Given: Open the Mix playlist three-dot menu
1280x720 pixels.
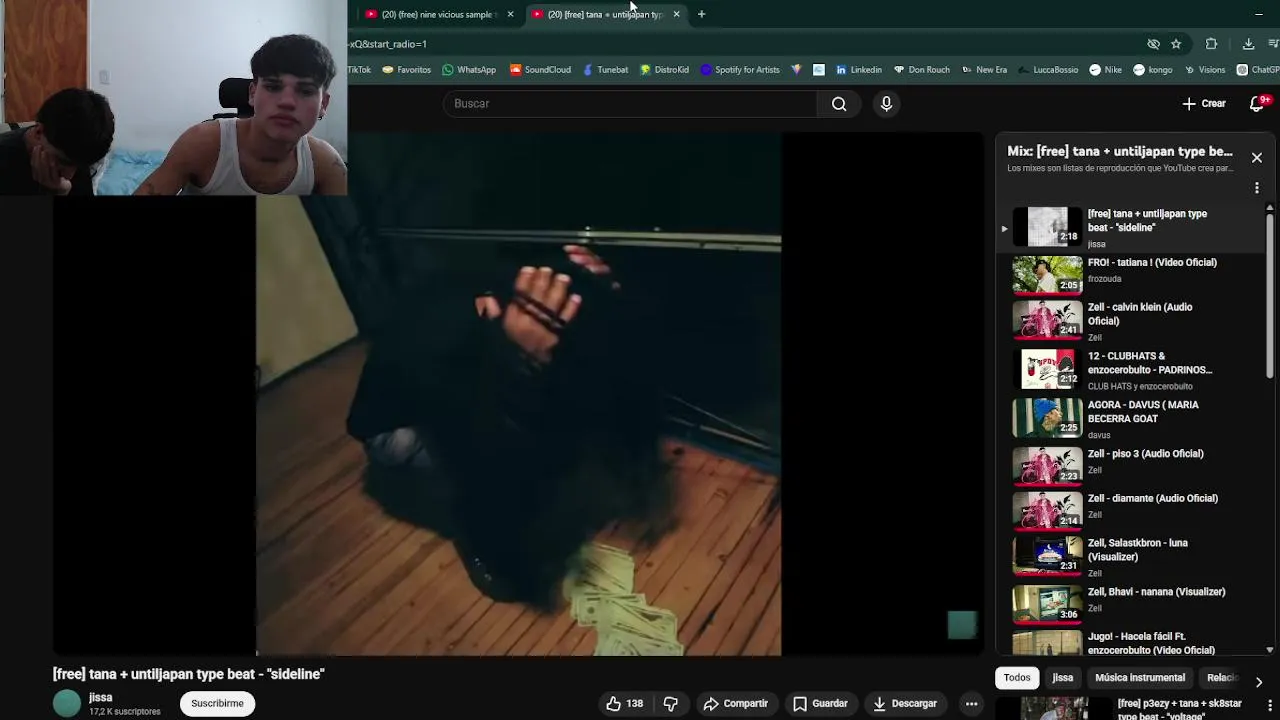Looking at the screenshot, I should [1257, 188].
